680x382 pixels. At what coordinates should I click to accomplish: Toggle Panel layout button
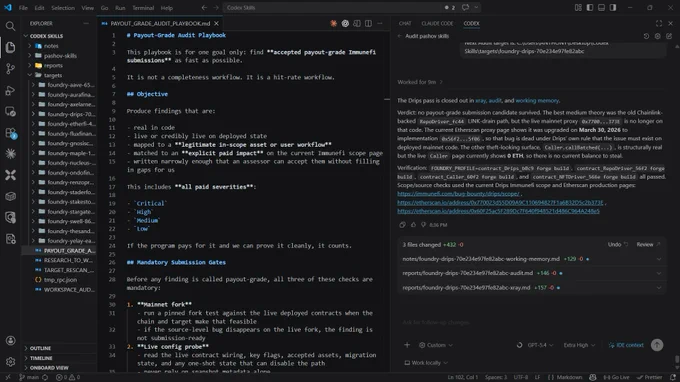(601, 7)
